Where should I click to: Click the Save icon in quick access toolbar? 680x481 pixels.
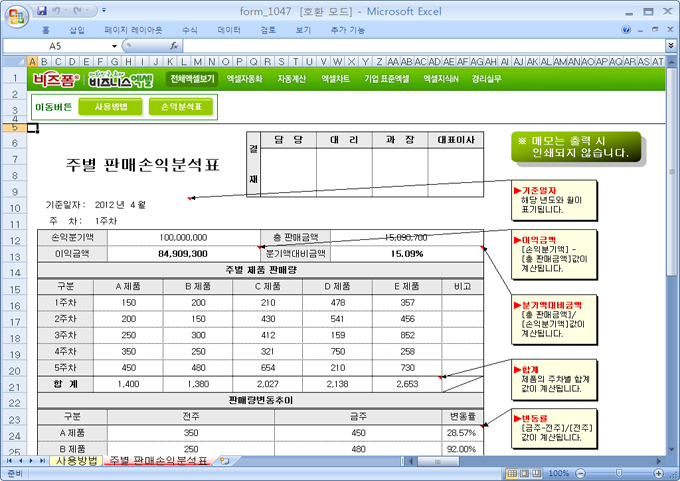41,10
